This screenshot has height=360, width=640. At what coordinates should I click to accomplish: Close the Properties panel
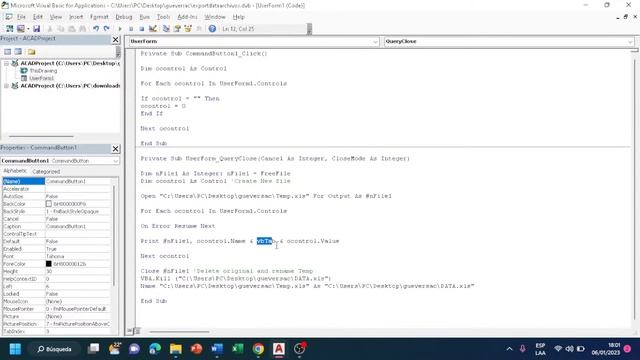[x=116, y=149]
